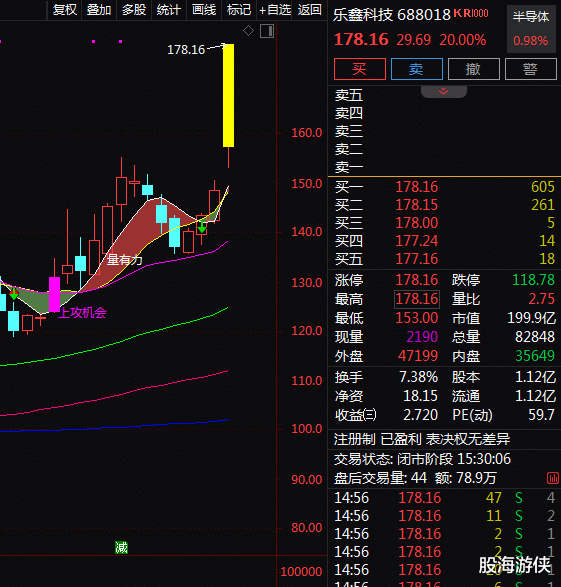This screenshot has height=587, width=561.
Task: Click the blue 卖 sell button
Action: tap(417, 69)
